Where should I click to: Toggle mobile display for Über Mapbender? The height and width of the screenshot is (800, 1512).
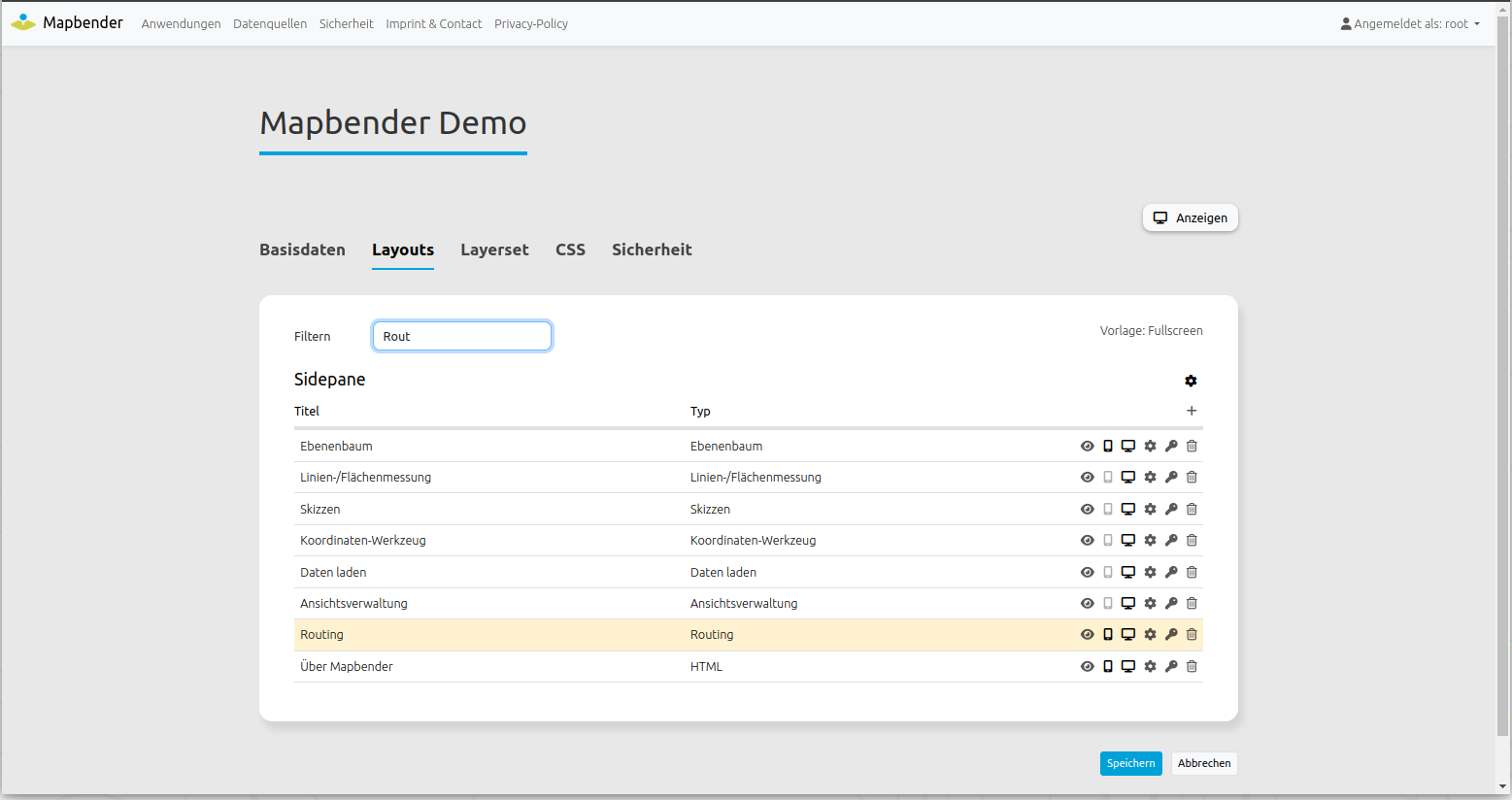1108,666
